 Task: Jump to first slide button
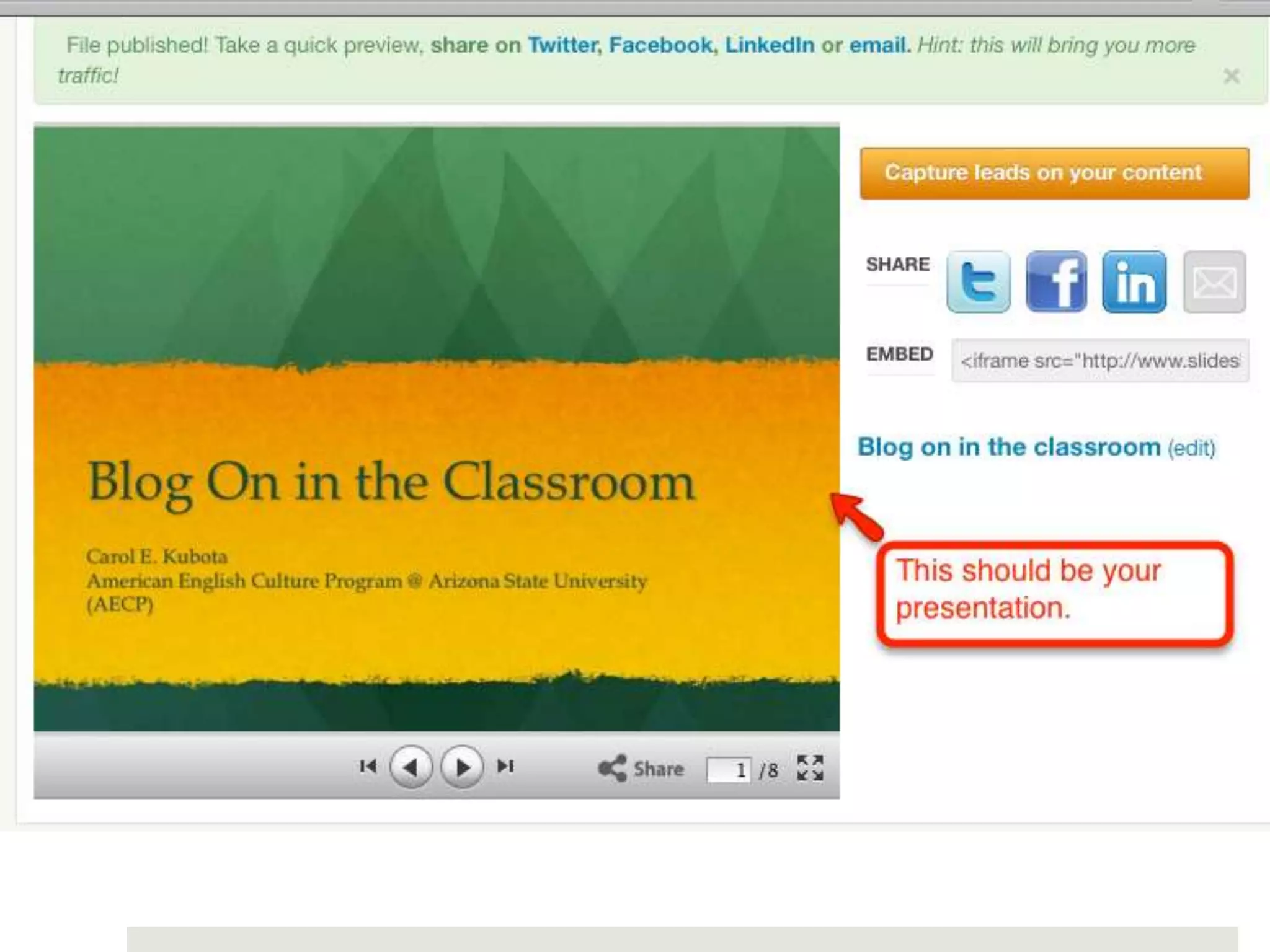tap(368, 767)
